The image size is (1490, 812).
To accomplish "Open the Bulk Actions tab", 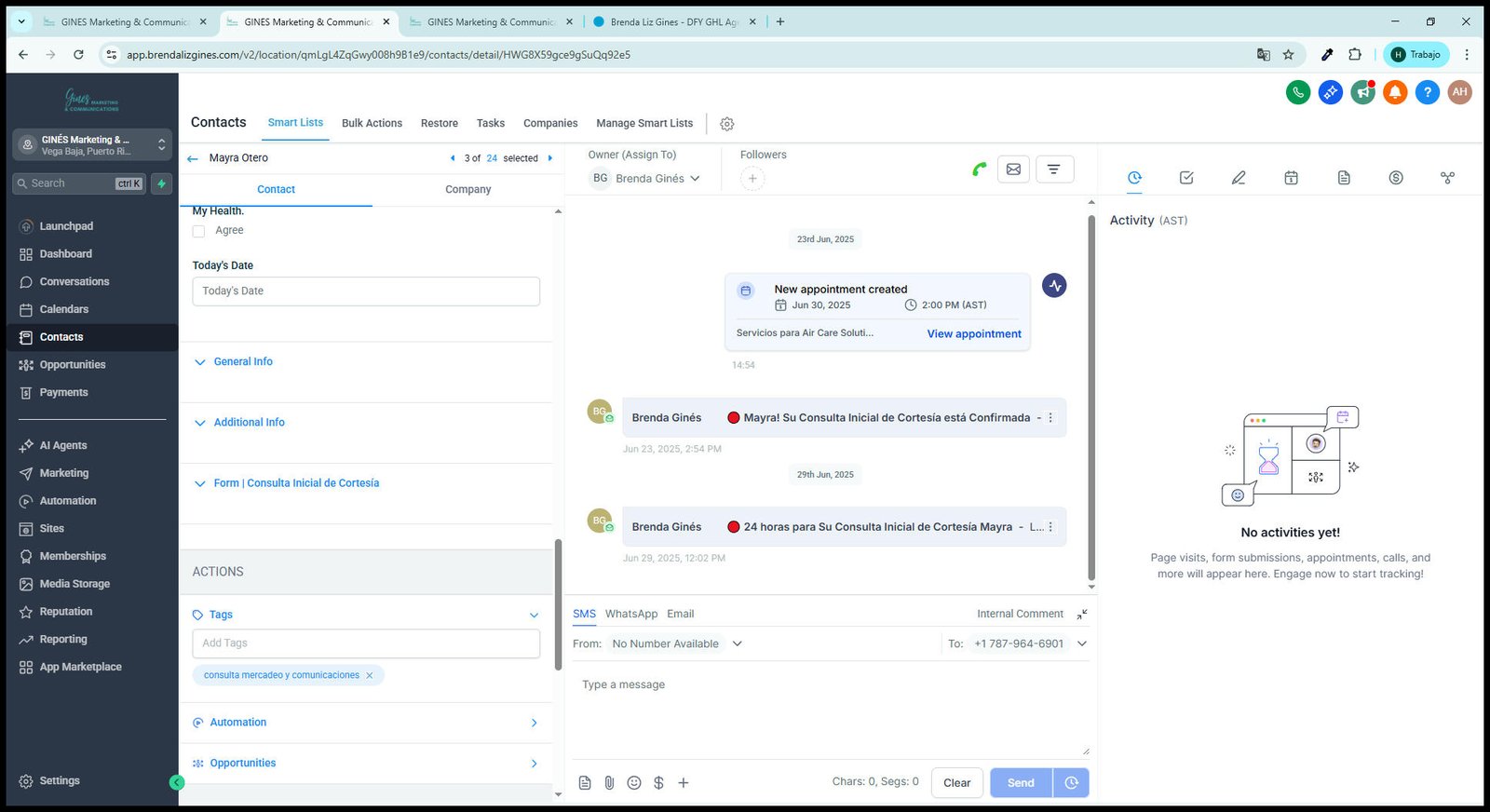I will tap(372, 124).
